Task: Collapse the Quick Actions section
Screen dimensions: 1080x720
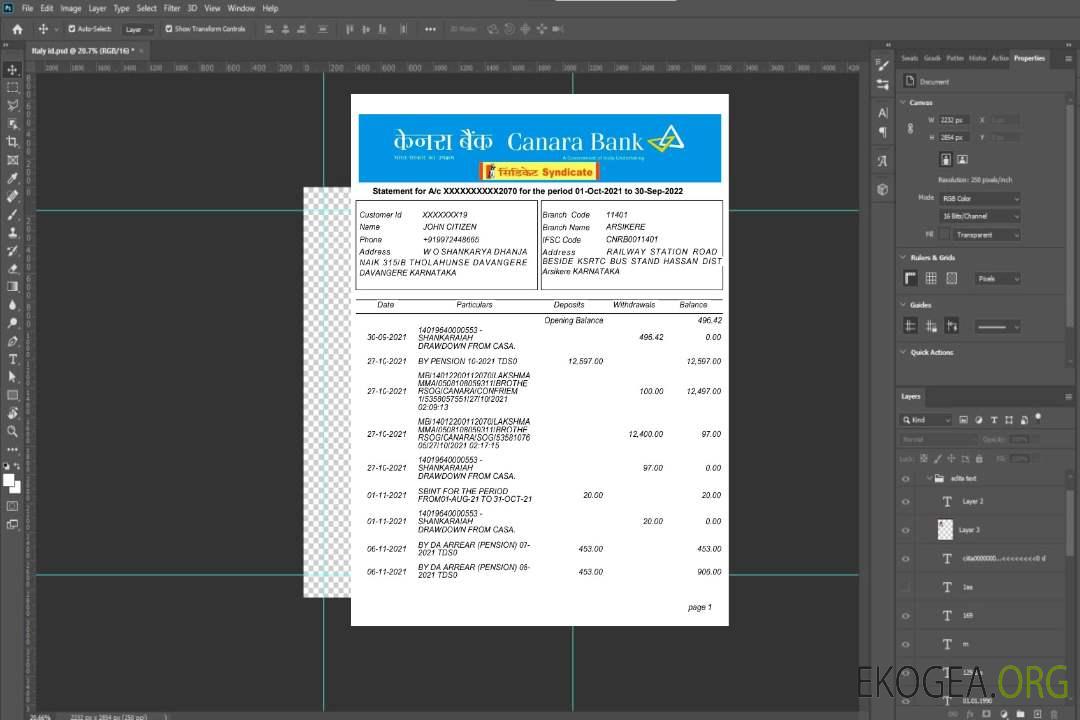Action: pos(904,352)
